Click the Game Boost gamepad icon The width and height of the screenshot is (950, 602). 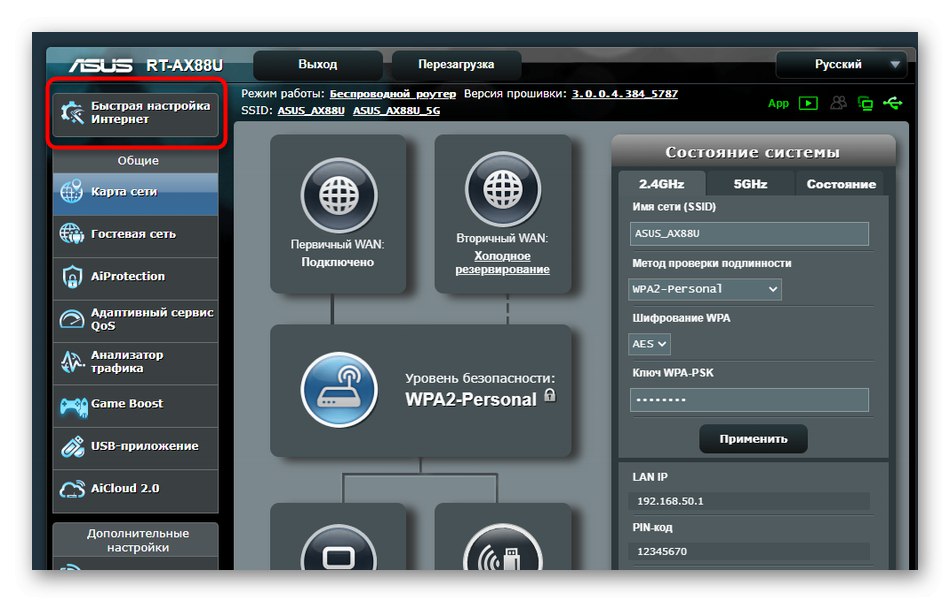click(73, 406)
